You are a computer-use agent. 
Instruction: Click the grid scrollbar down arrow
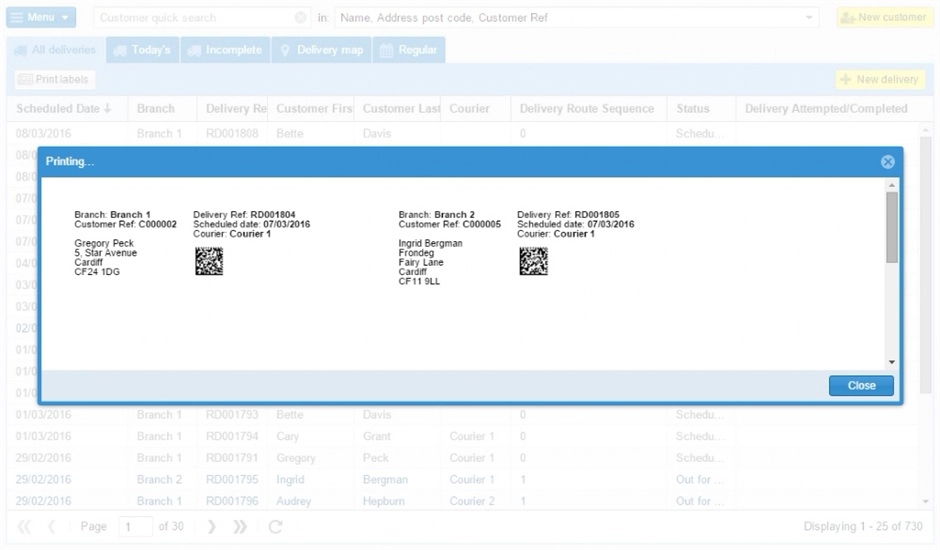[x=926, y=501]
